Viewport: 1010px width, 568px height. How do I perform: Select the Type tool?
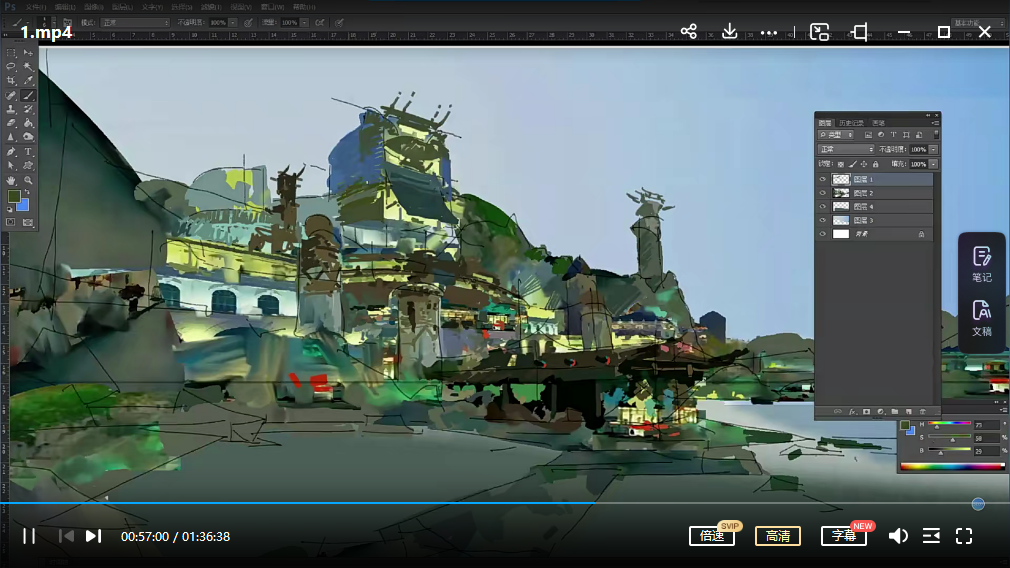pos(28,152)
